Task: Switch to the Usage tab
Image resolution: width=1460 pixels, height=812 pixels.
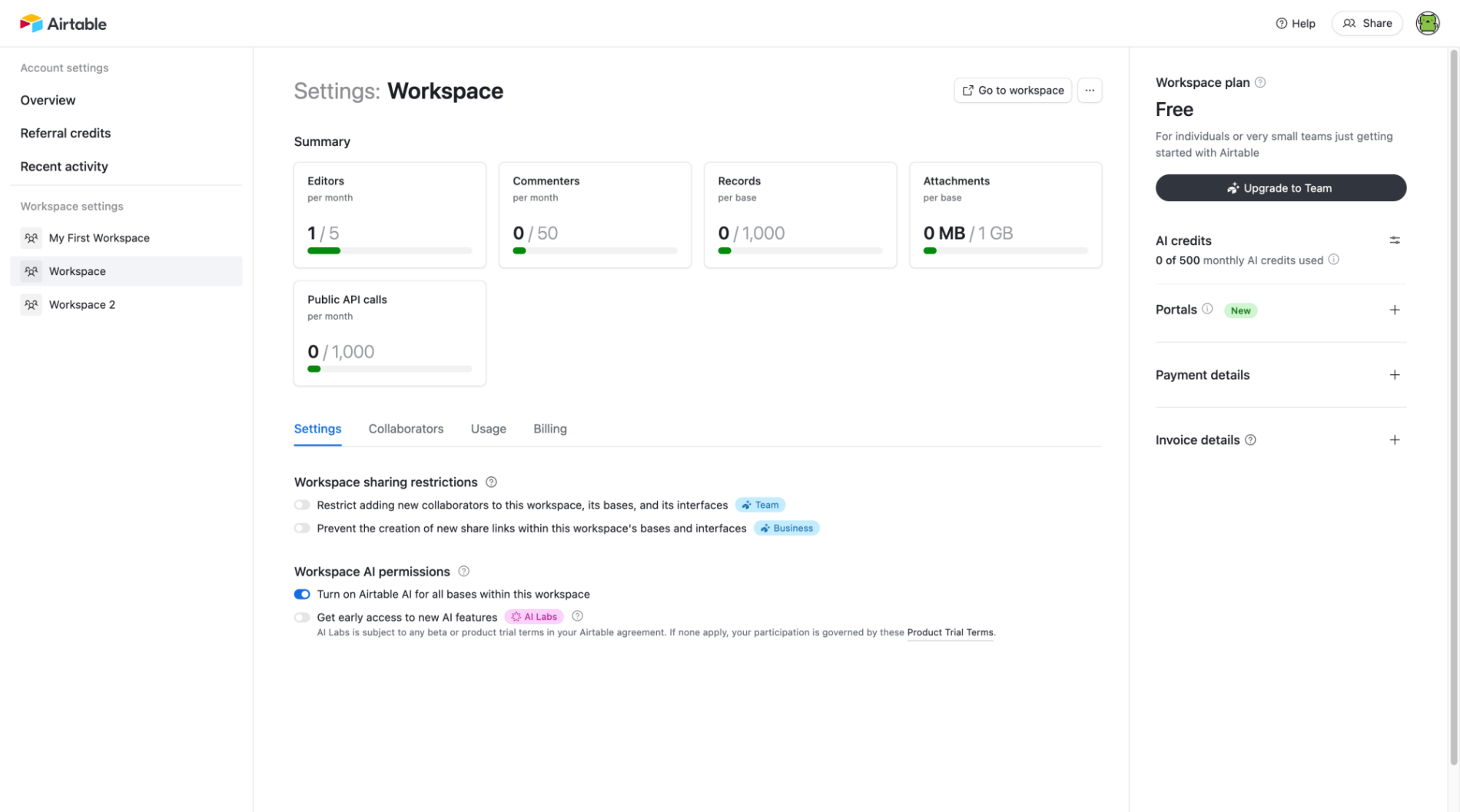Action: [x=488, y=429]
